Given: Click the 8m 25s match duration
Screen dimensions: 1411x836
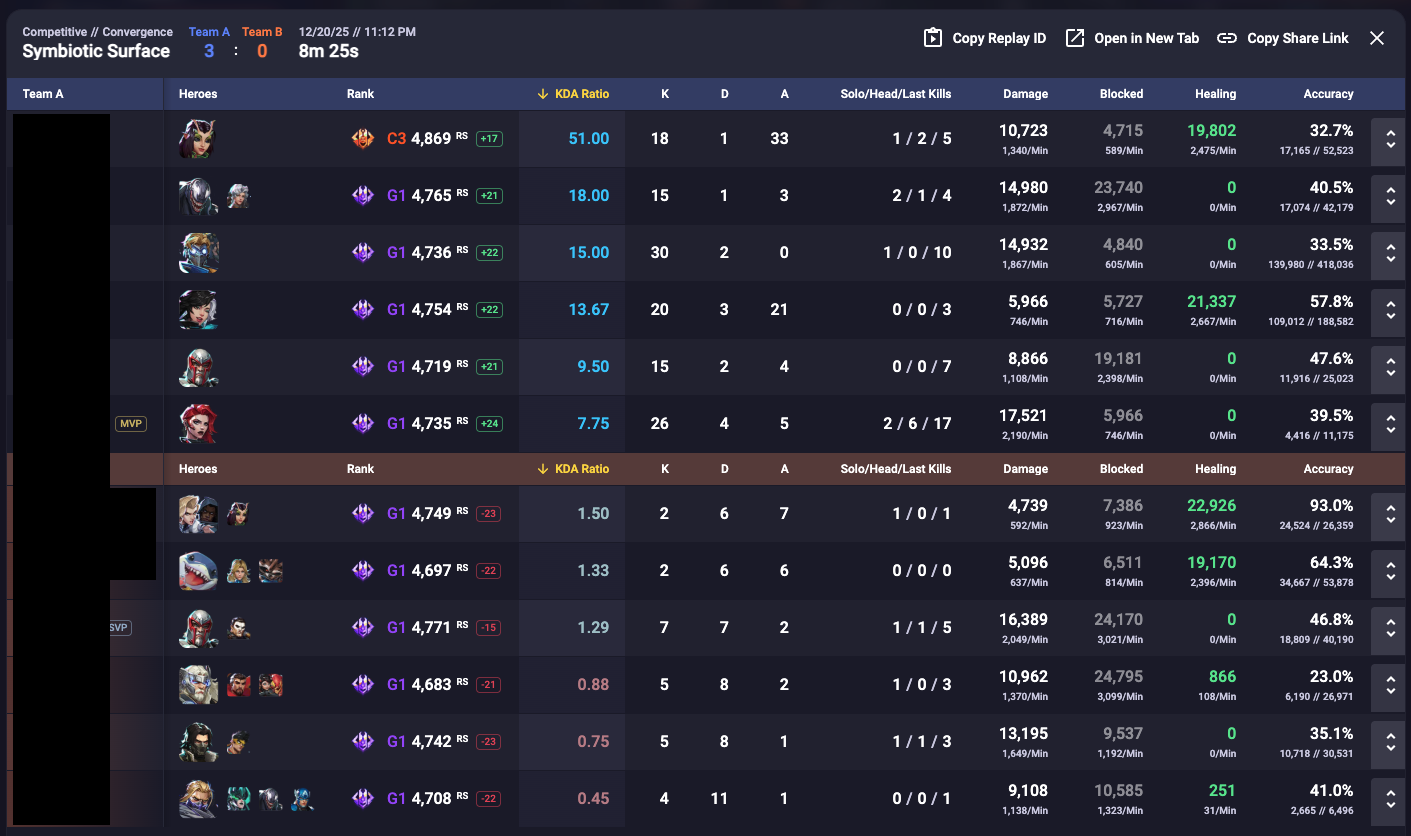Looking at the screenshot, I should tap(329, 51).
